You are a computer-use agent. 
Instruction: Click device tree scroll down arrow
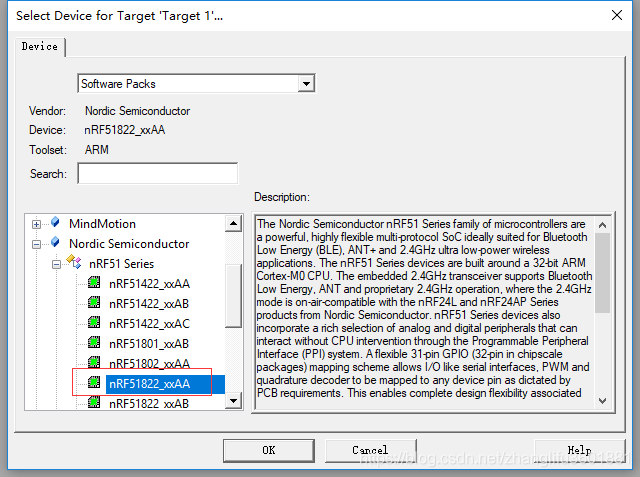click(x=233, y=401)
